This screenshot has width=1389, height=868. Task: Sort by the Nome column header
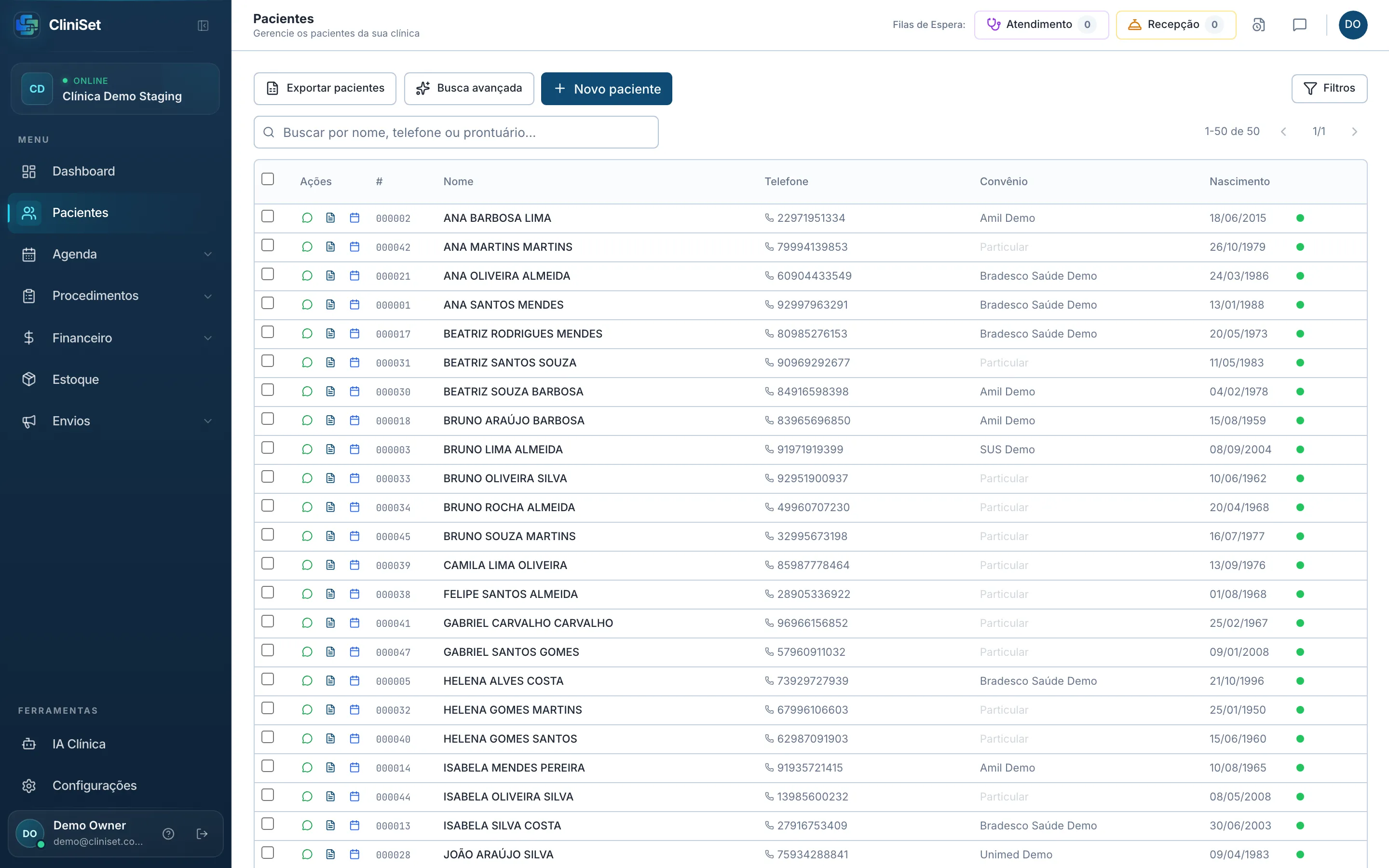click(458, 181)
